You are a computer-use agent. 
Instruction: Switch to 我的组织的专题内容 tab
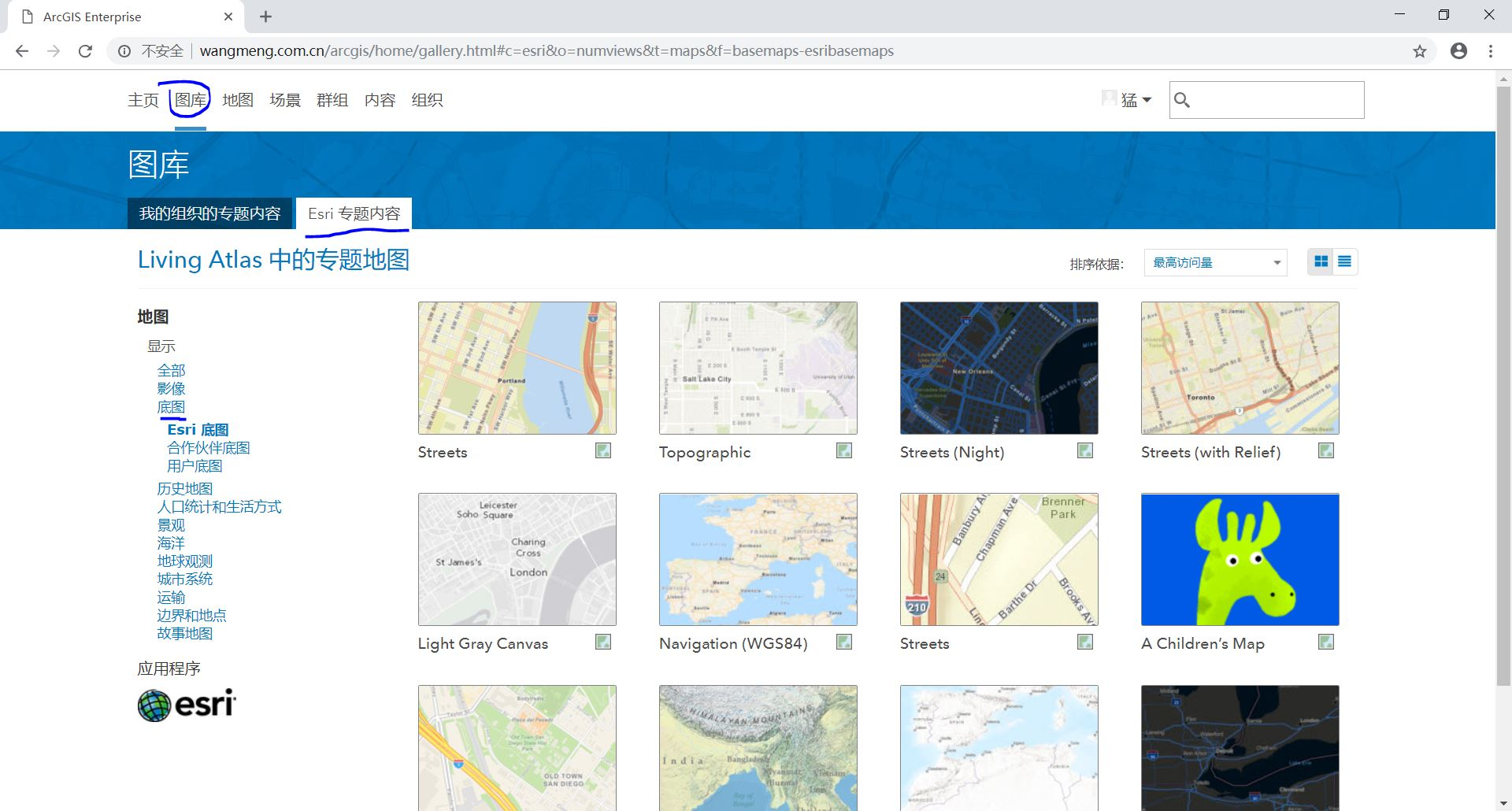point(209,213)
